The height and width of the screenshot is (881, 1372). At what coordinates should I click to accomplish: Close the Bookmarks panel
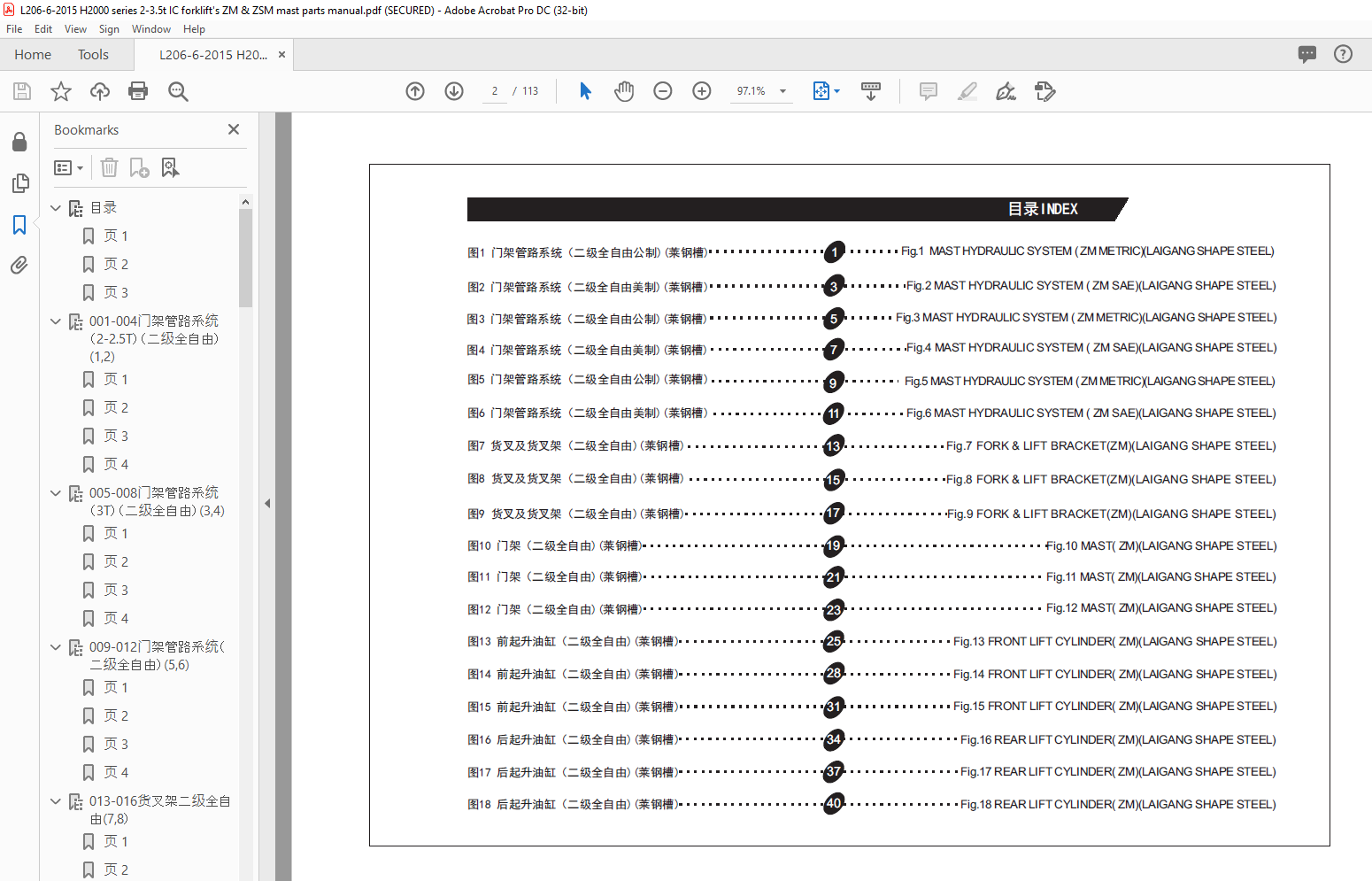coord(234,129)
